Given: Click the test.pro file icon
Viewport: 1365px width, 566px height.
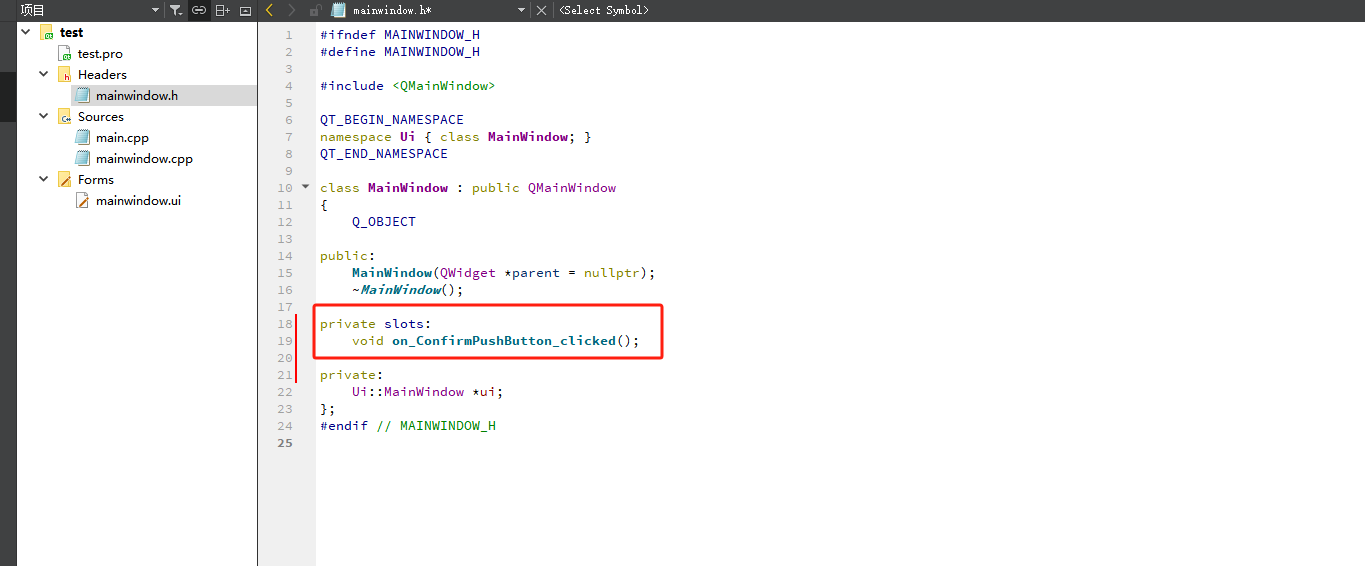Looking at the screenshot, I should (65, 53).
